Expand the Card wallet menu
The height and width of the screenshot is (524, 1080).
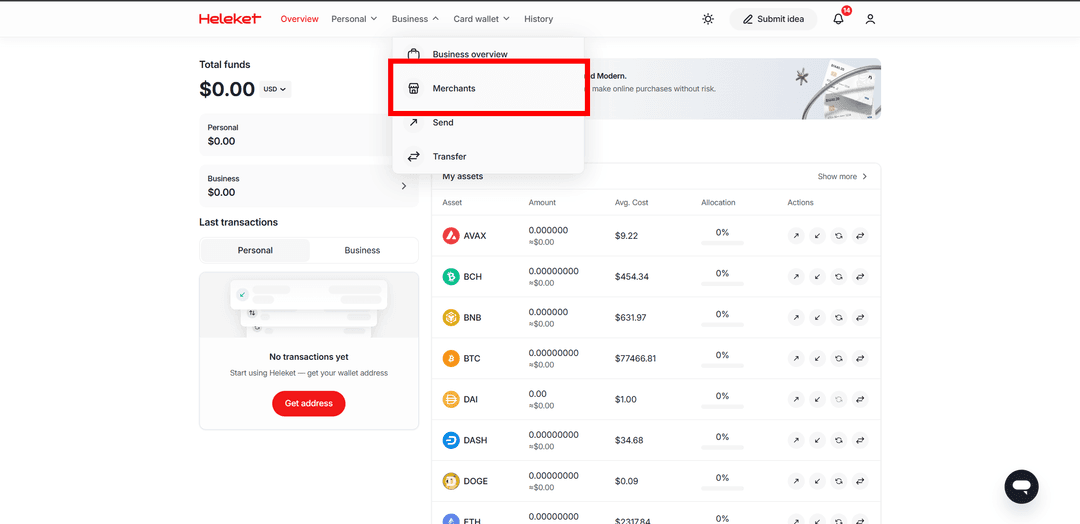(x=481, y=19)
